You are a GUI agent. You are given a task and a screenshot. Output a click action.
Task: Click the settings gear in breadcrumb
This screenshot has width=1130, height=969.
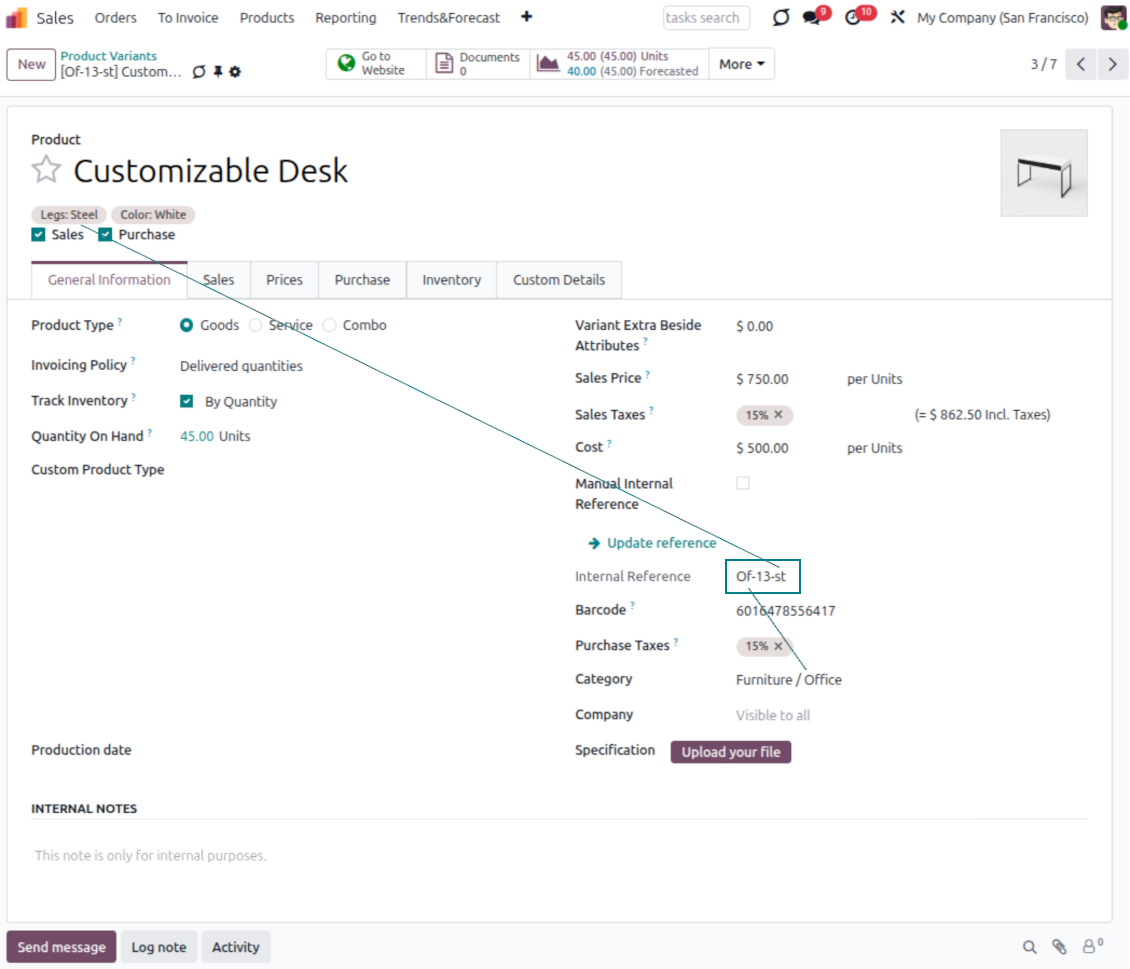[235, 72]
